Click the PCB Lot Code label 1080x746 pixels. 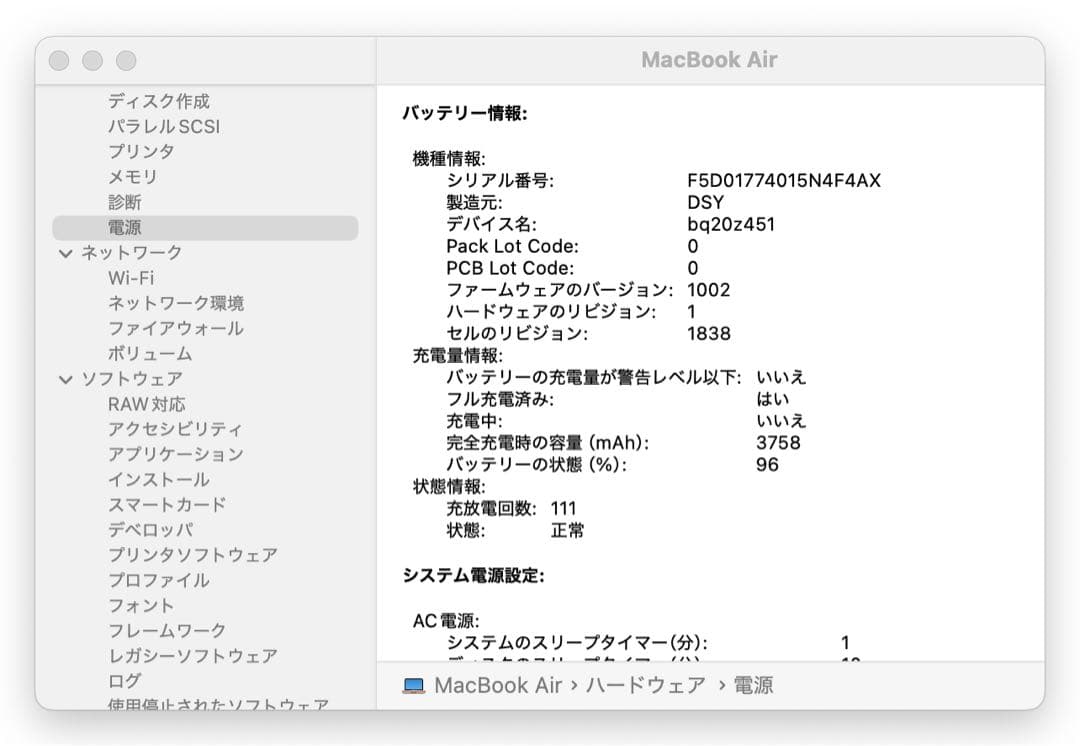[510, 269]
